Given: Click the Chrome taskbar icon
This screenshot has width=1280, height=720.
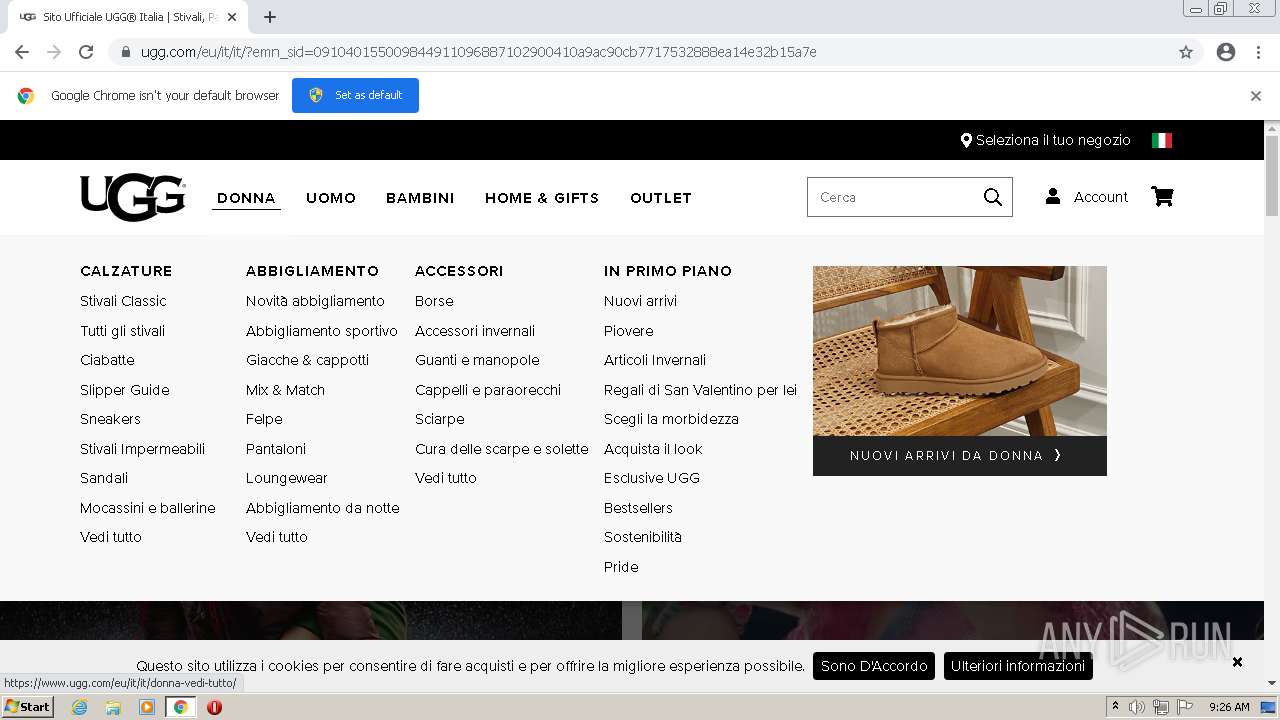Looking at the screenshot, I should (x=180, y=707).
